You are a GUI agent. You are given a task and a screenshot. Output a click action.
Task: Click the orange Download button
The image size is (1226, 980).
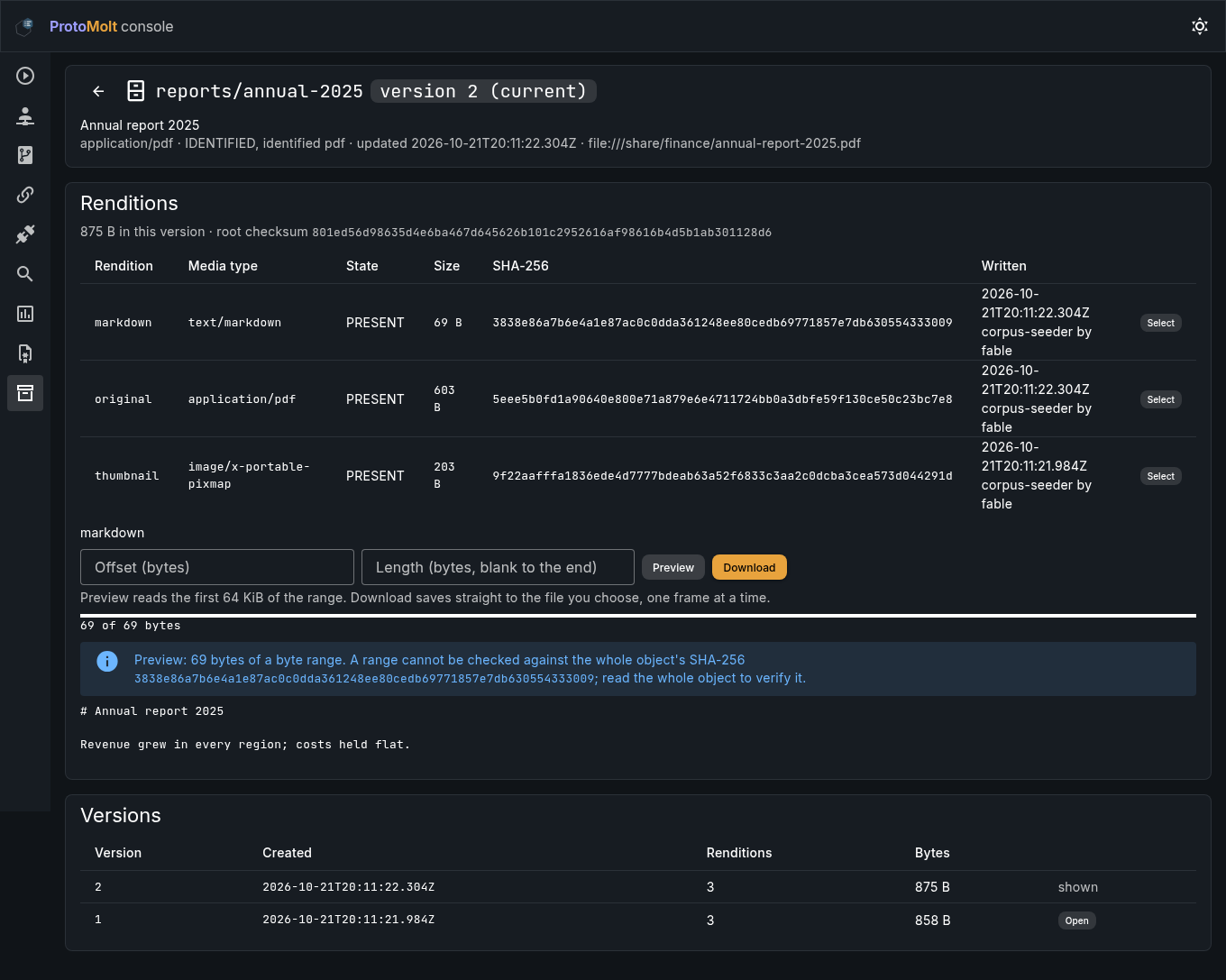pyautogui.click(x=749, y=567)
